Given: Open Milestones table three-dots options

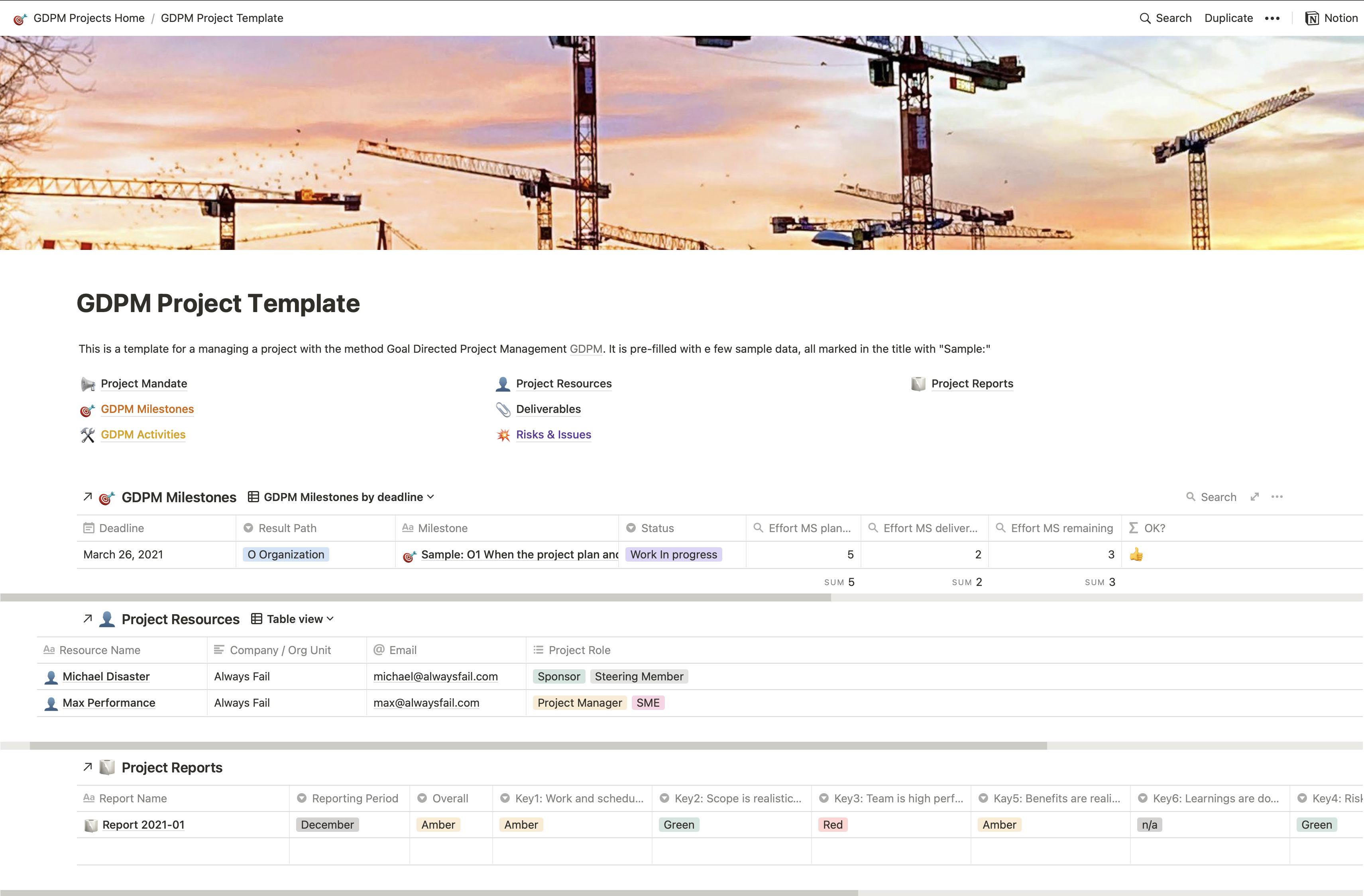Looking at the screenshot, I should tap(1277, 497).
